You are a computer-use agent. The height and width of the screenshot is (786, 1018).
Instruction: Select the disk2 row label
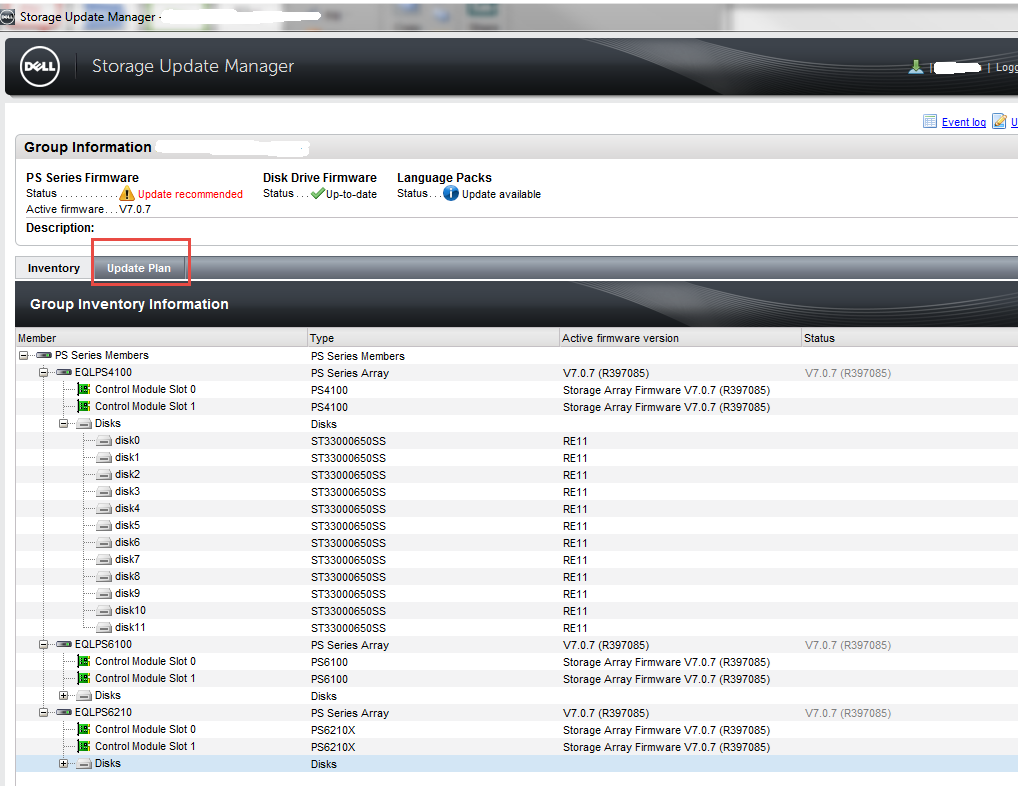coord(127,474)
